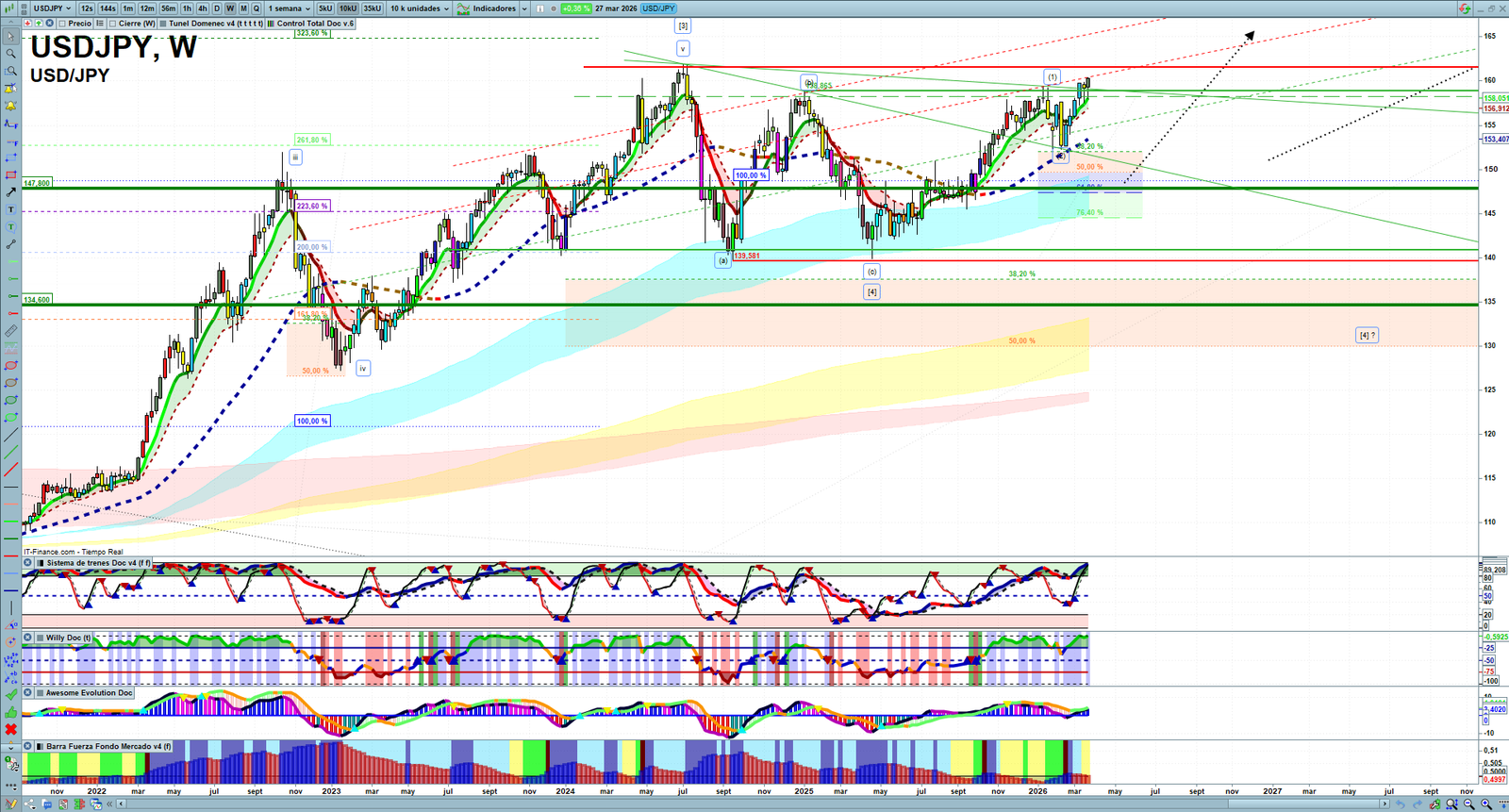Click the 147,800 price level label
The image size is (1509, 812).
(37, 183)
